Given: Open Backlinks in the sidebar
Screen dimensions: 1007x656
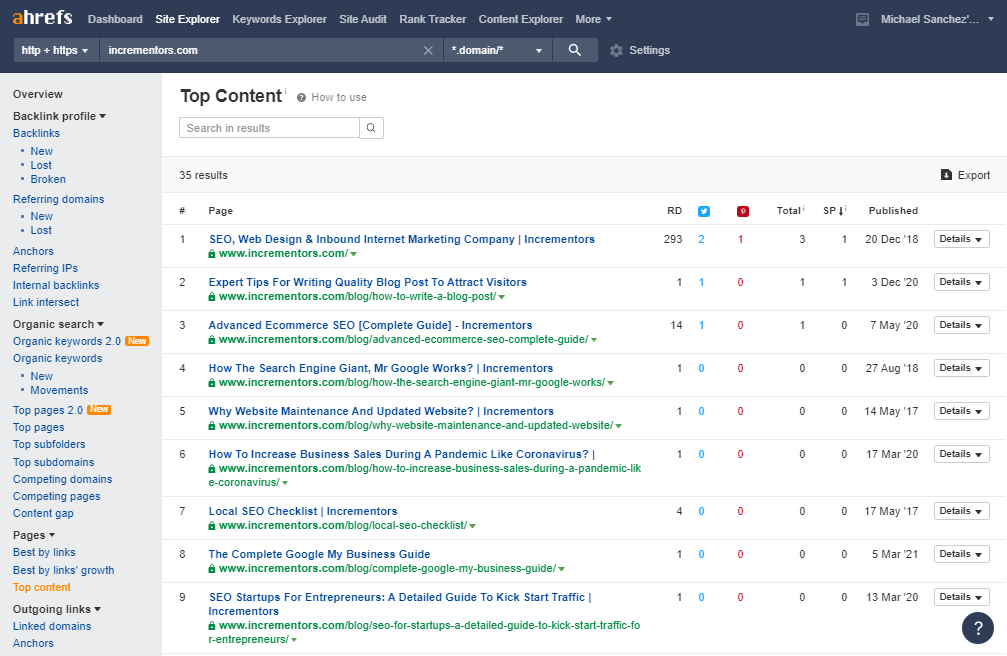Looking at the screenshot, I should pos(36,134).
